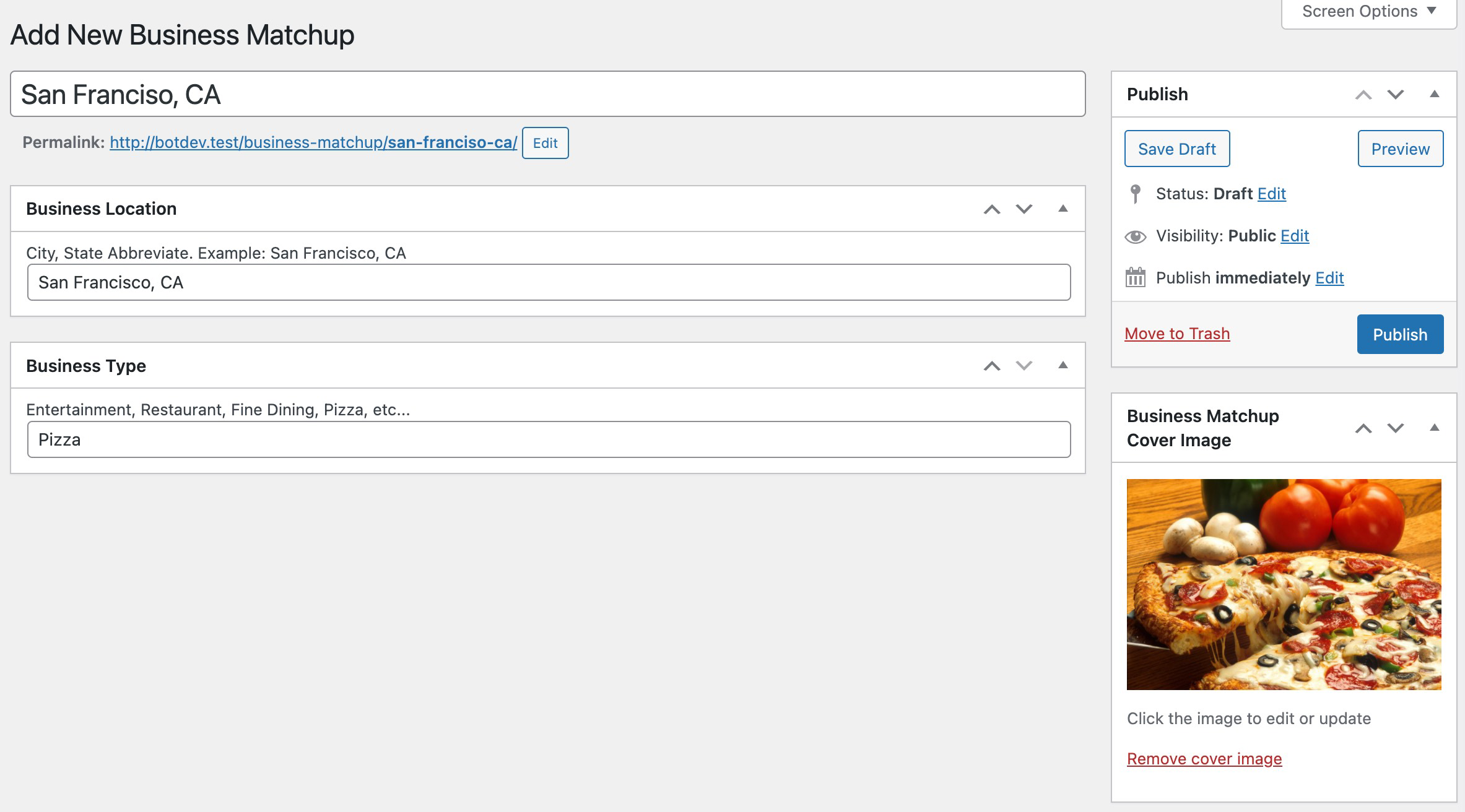Open Screen Options dropdown
The width and height of the screenshot is (1465, 812).
point(1368,12)
